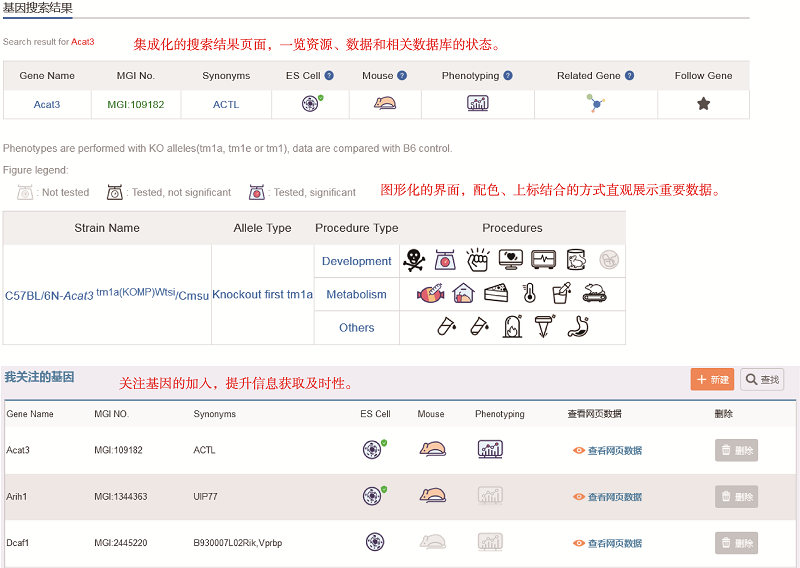View web data for Dcaf1 followed gene
Screen dimensions: 800x568
pos(607,544)
